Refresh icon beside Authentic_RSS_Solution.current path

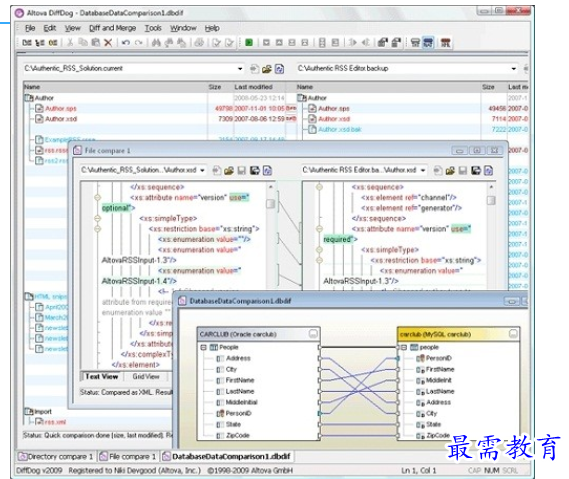point(279,69)
